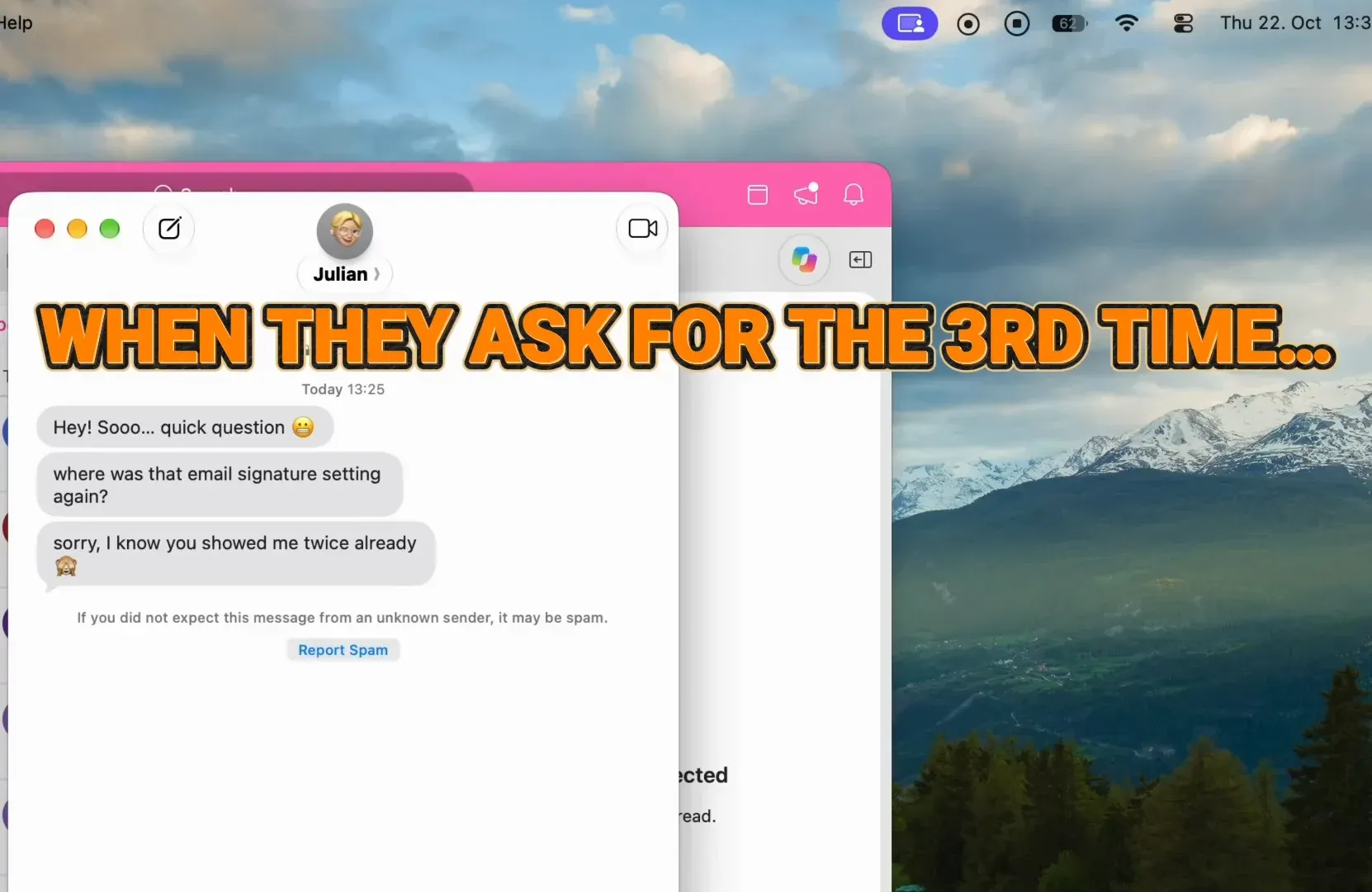Click the 'Hey! Sooo... quick question' message bubble

point(185,427)
